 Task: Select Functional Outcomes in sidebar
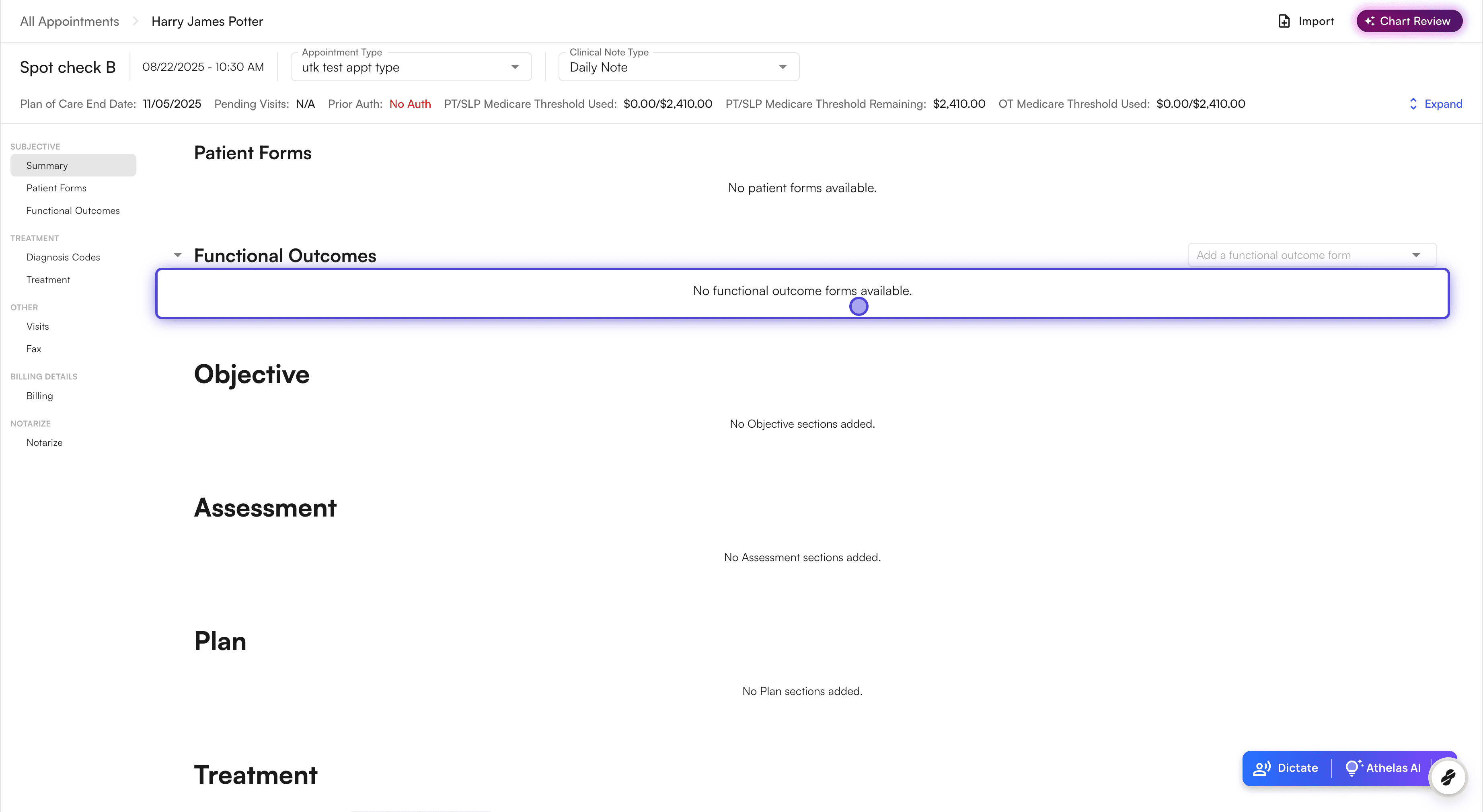point(73,211)
